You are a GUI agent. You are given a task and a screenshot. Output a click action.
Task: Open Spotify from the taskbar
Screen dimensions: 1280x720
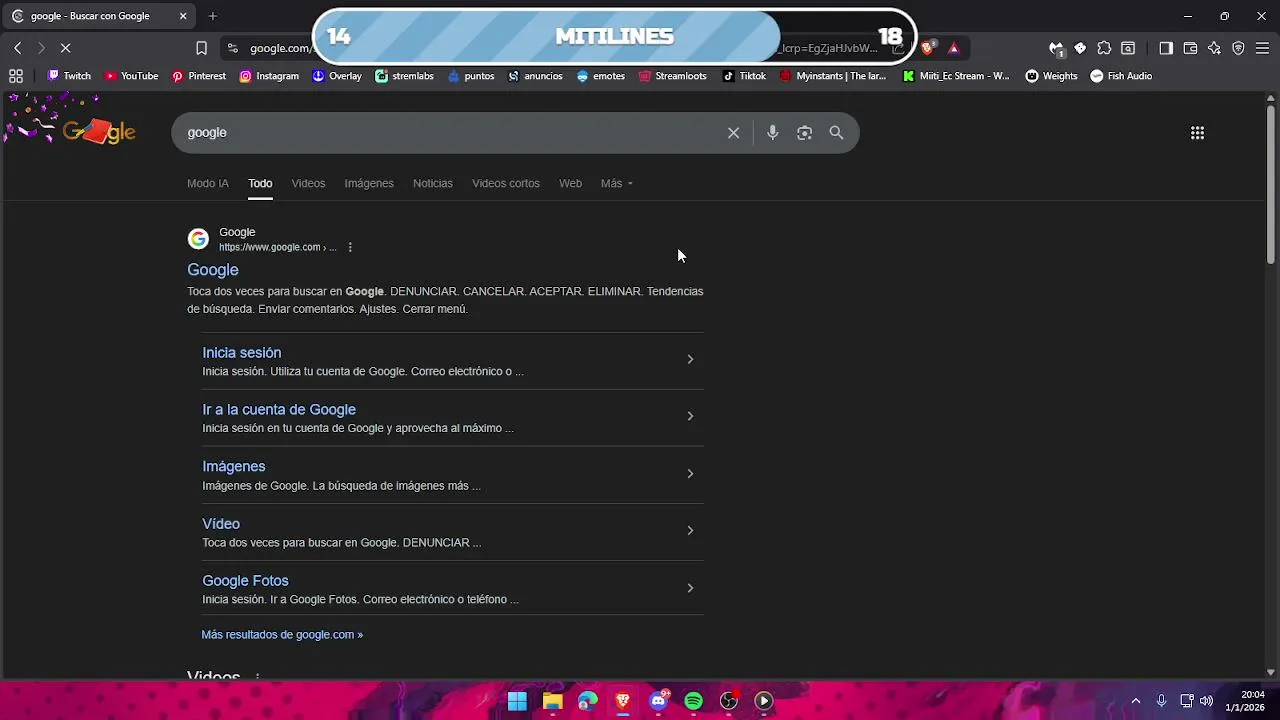pyautogui.click(x=693, y=701)
